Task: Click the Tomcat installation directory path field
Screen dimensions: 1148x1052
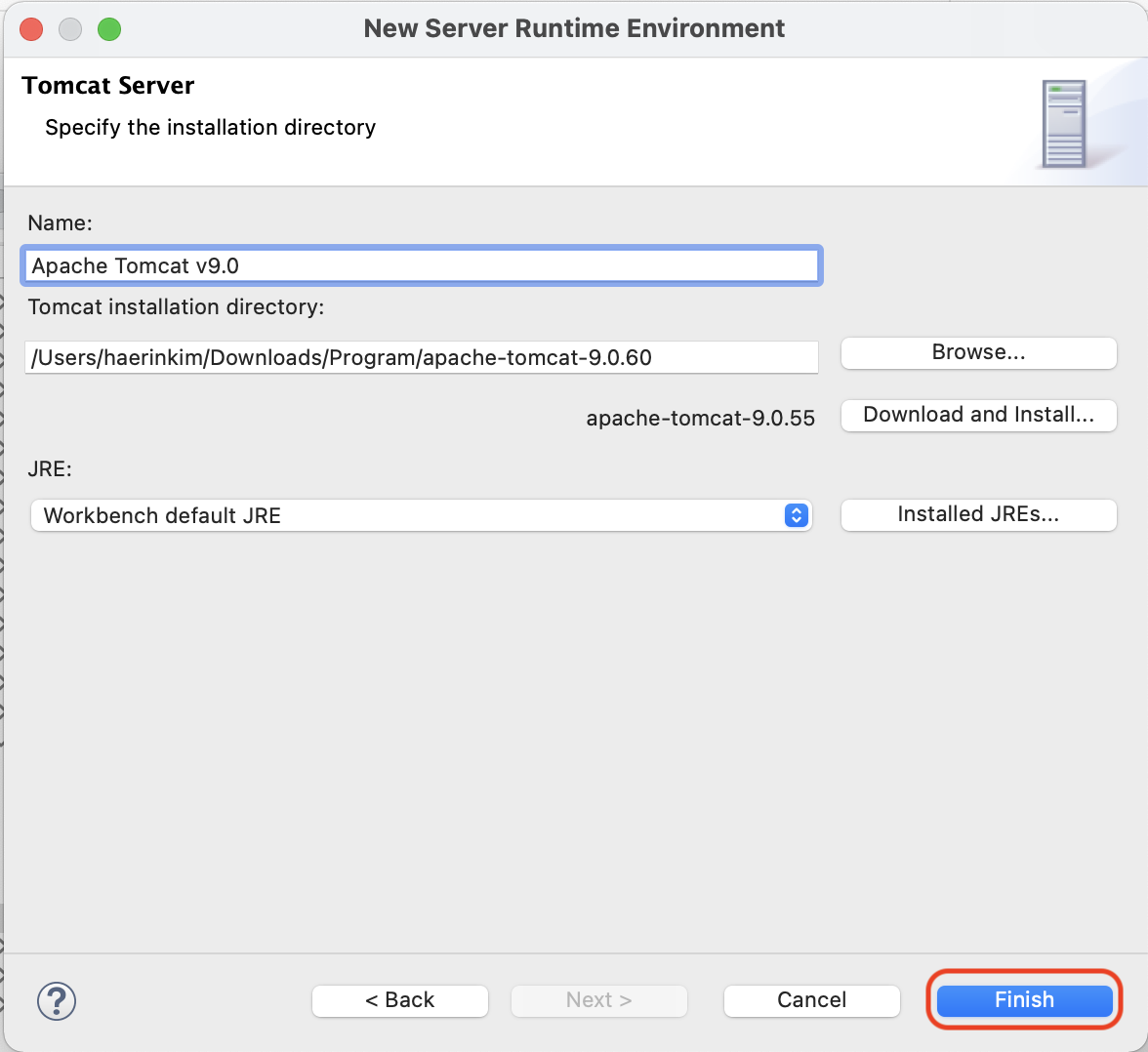Action: coord(422,357)
